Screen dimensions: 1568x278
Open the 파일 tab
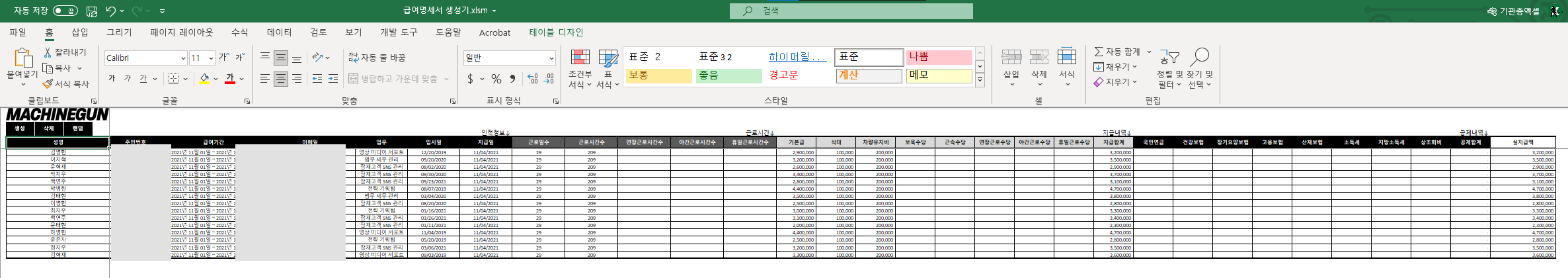pyautogui.click(x=18, y=32)
